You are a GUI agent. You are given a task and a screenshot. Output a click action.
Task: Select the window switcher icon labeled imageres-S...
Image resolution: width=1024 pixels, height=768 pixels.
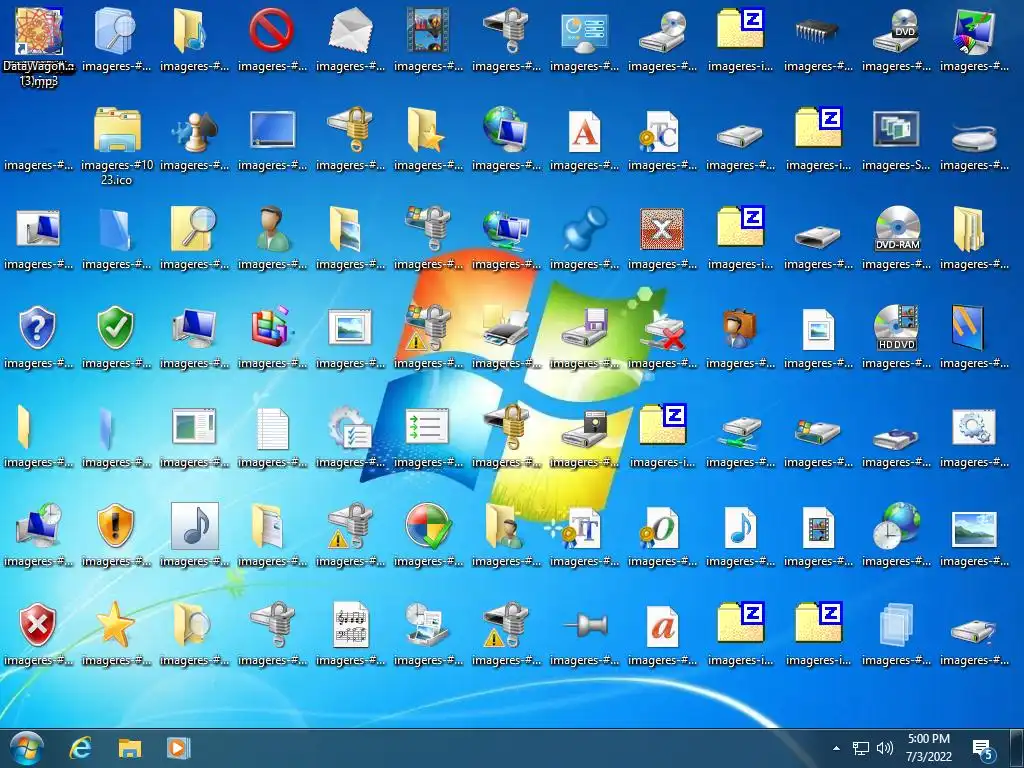(896, 140)
